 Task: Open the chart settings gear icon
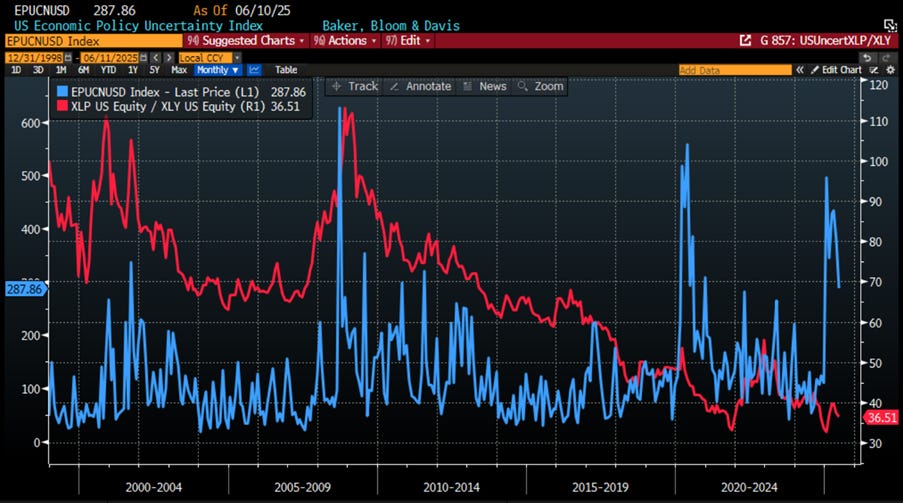(x=890, y=70)
